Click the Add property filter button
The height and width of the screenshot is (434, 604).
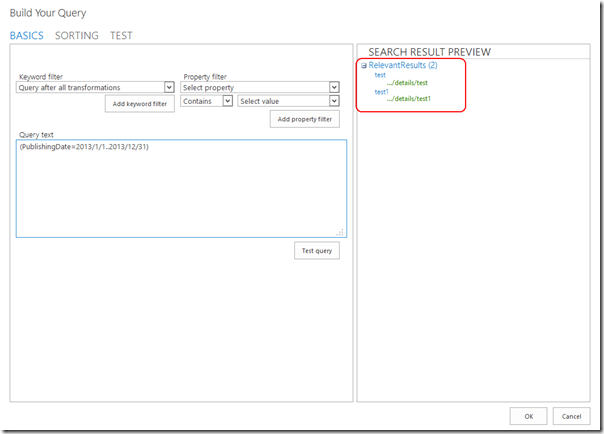[305, 119]
